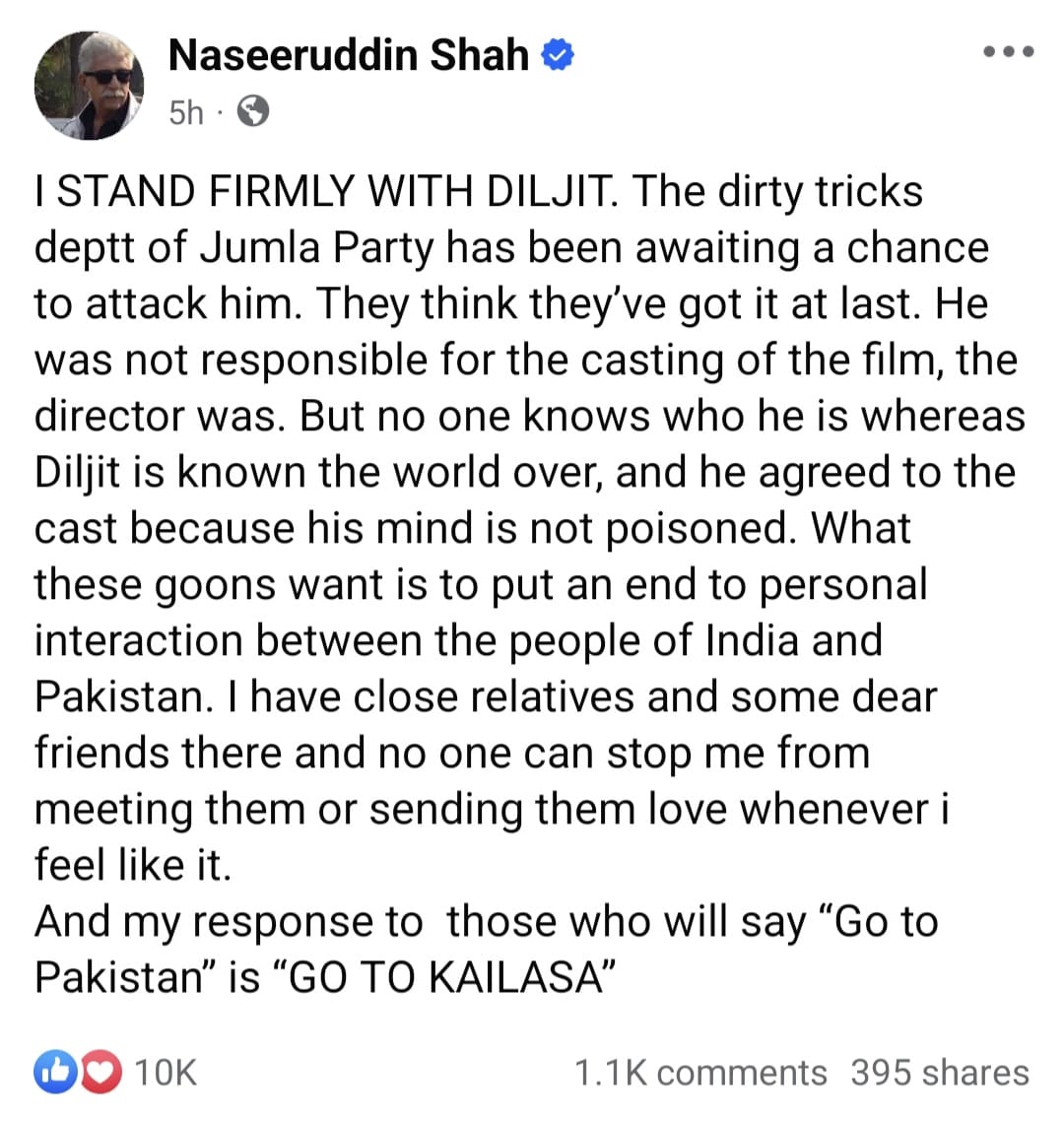The image size is (1064, 1122).
Task: Click the blue Like reaction icon
Action: 54,1072
